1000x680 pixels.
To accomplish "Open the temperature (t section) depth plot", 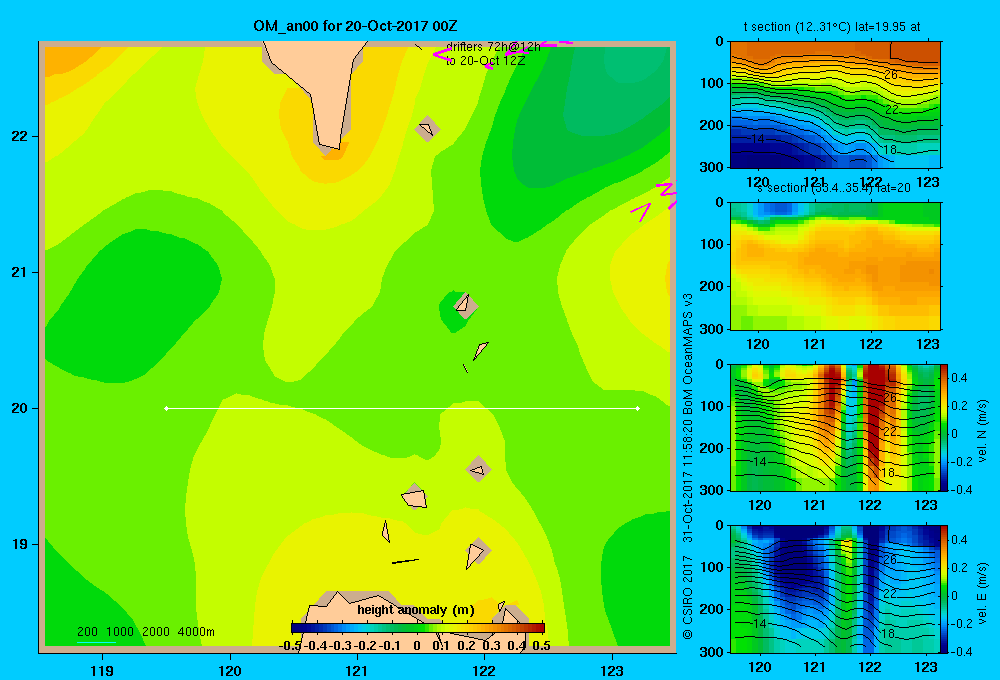I will pyautogui.click(x=835, y=105).
